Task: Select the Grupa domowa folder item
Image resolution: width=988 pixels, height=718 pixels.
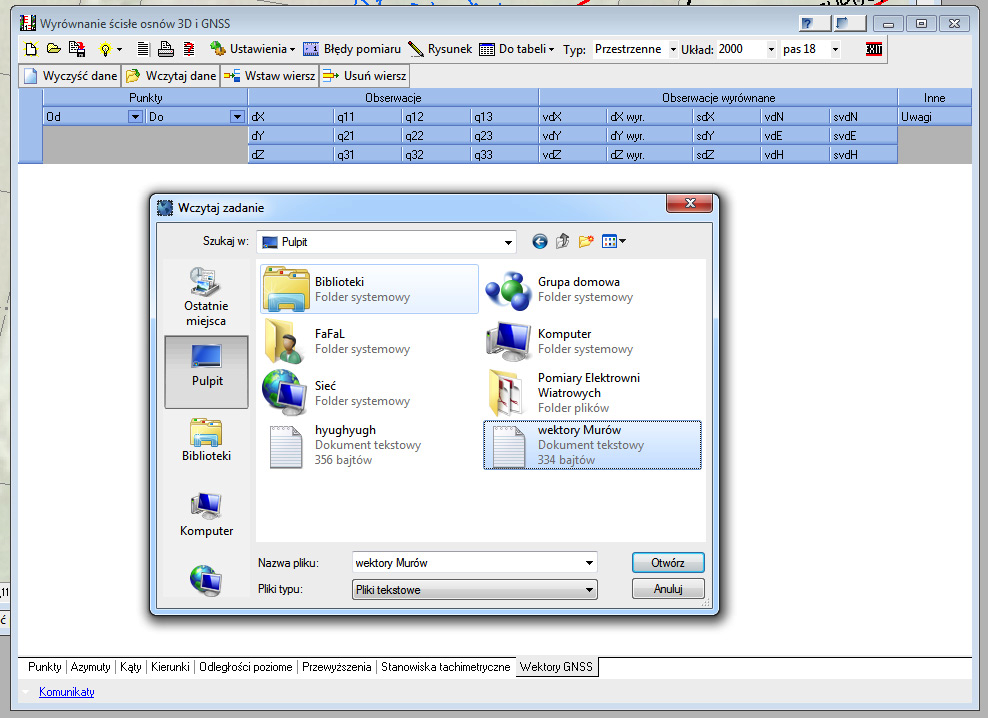Action: [x=592, y=289]
